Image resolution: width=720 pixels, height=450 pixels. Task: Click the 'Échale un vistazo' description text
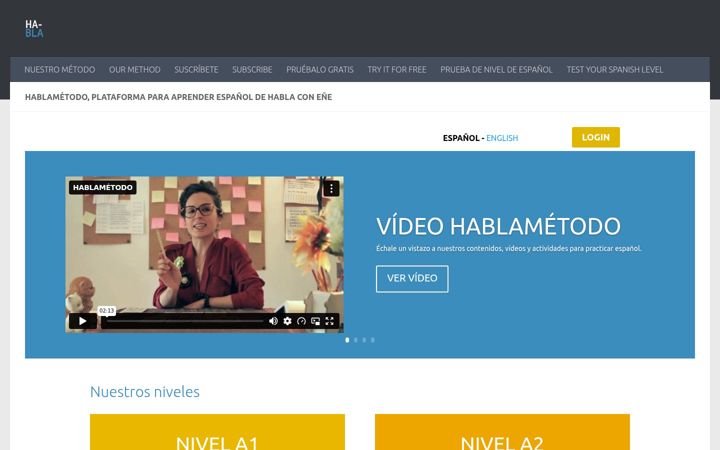point(509,248)
